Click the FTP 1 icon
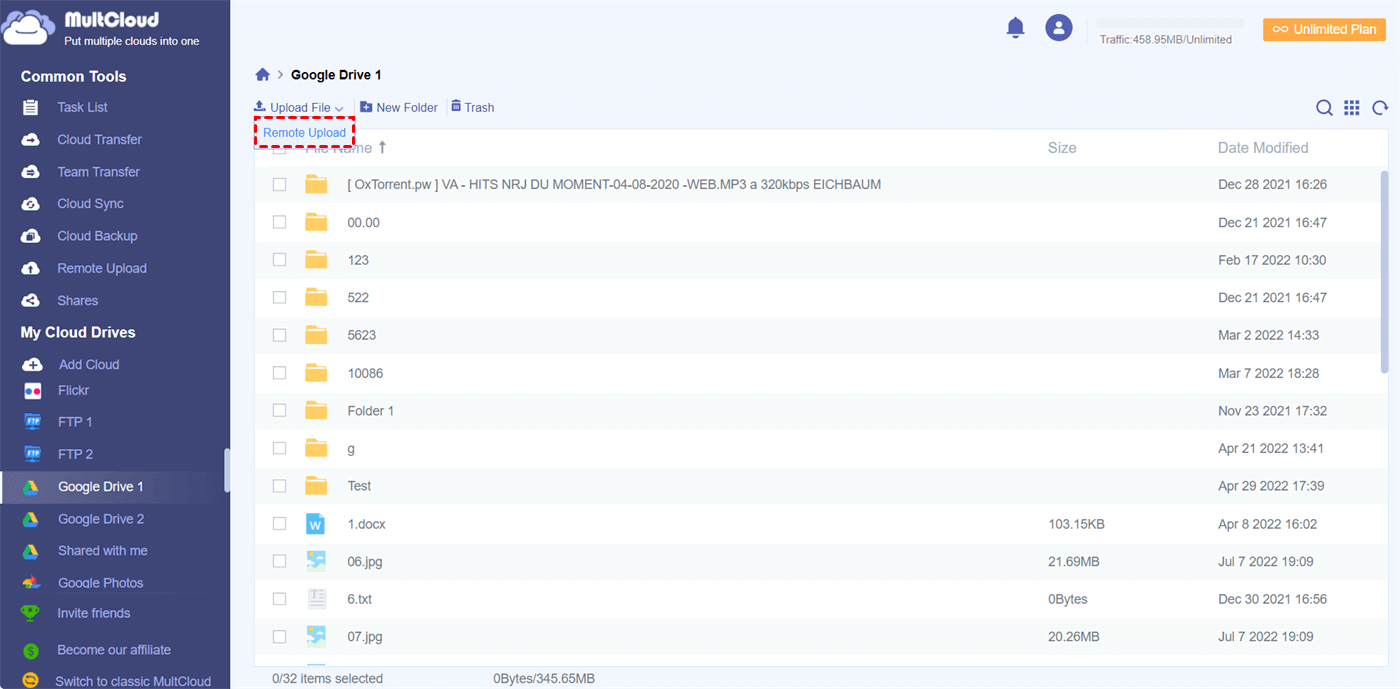The width and height of the screenshot is (1400, 689). (32, 422)
